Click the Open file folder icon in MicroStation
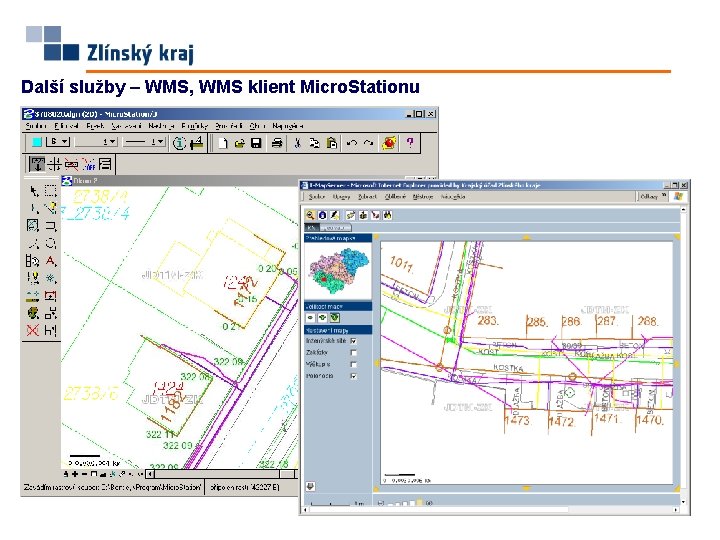This screenshot has height=540, width=720. pos(239,143)
